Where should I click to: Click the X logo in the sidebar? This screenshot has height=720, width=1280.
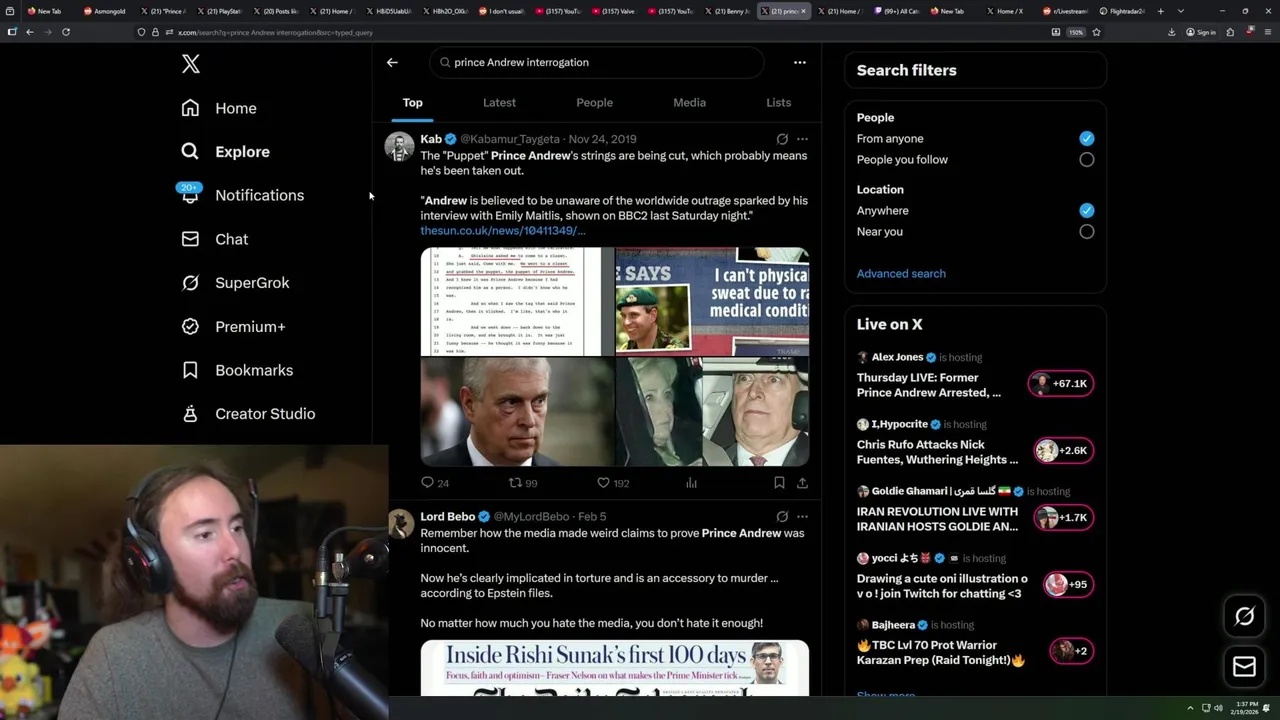coord(191,64)
